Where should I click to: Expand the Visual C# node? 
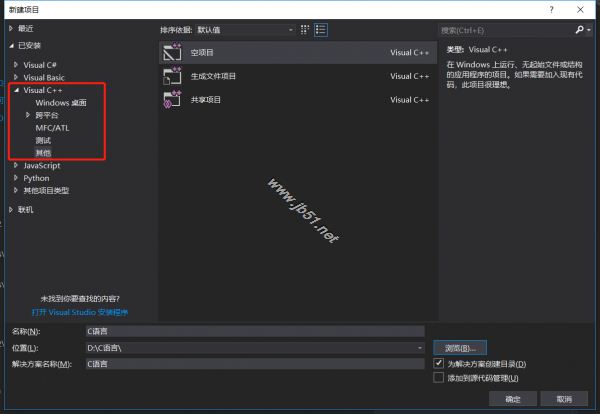[16, 65]
